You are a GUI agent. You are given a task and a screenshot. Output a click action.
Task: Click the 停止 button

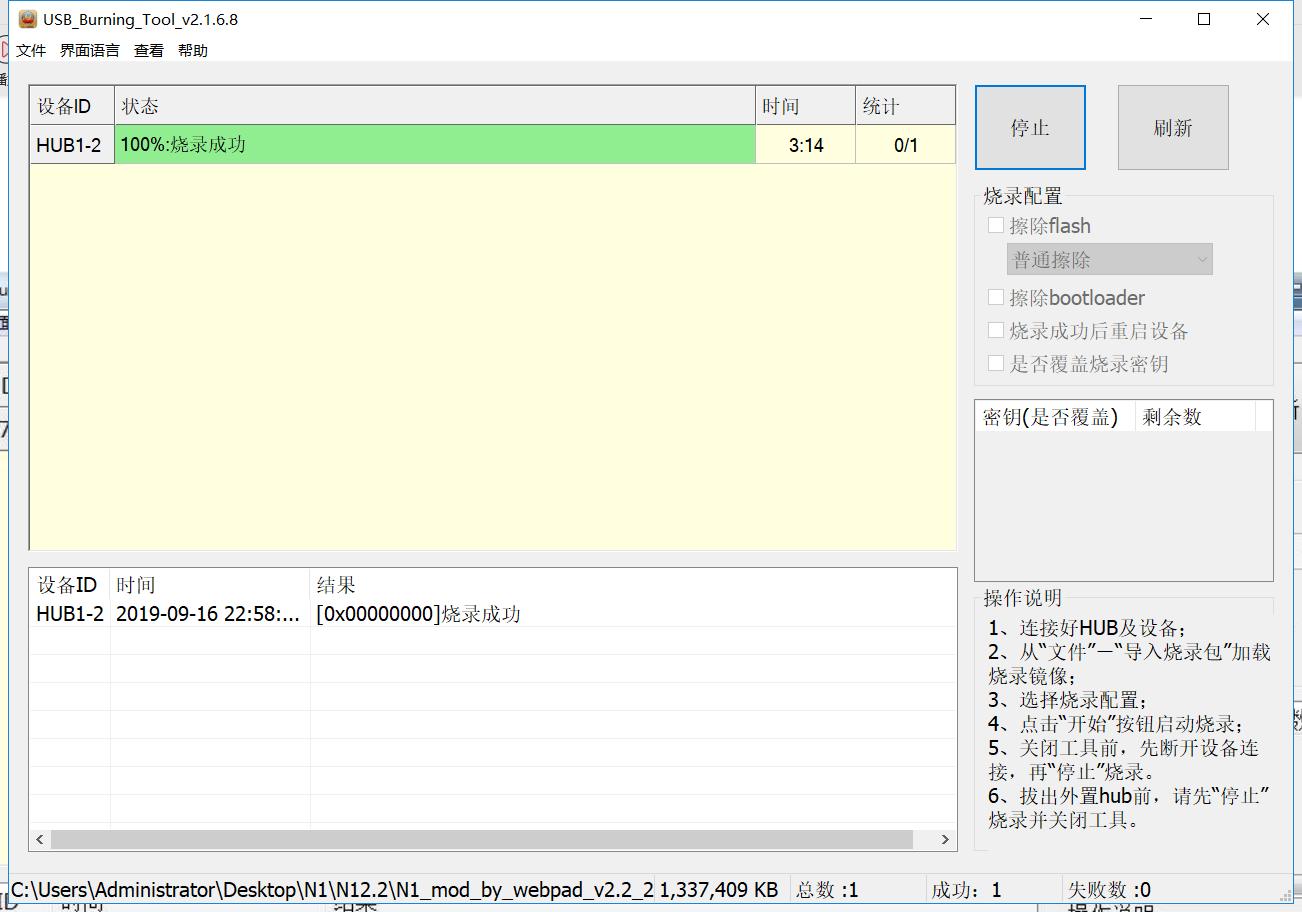click(1030, 127)
